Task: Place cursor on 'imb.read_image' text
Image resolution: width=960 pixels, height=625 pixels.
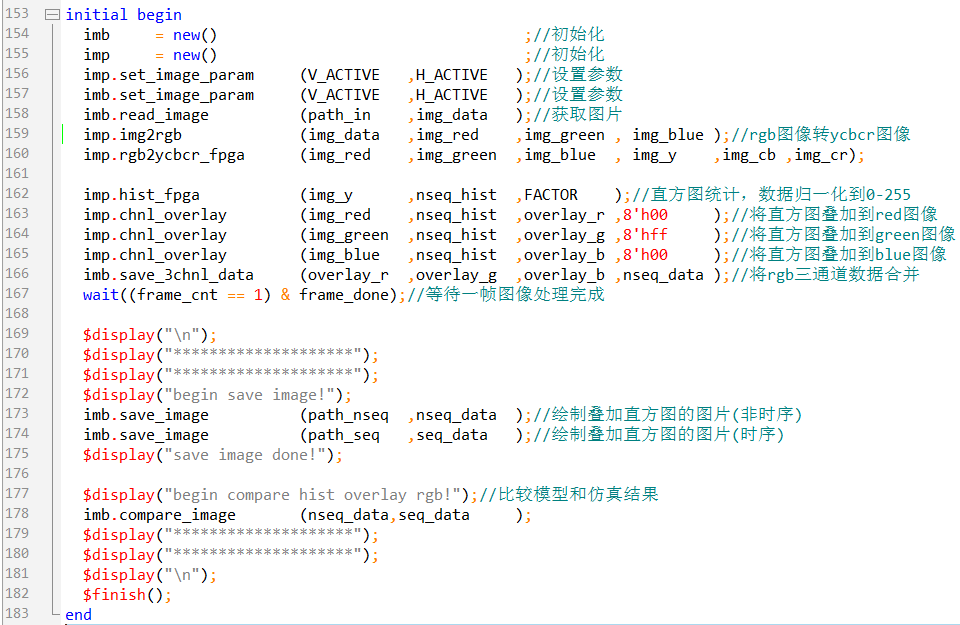Action: (146, 115)
